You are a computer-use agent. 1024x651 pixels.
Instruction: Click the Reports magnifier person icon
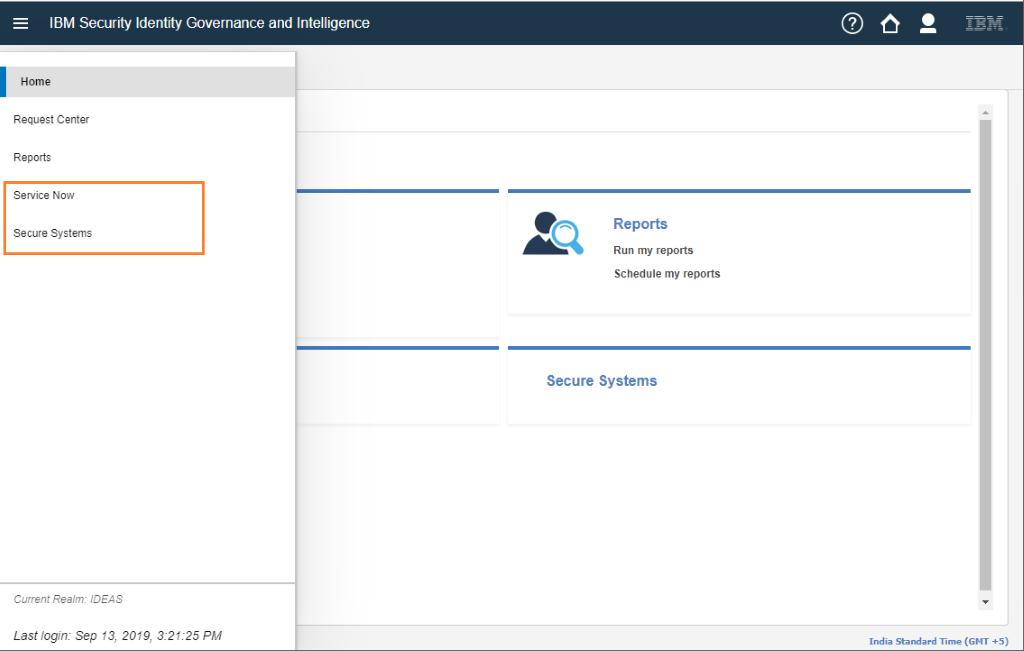click(x=552, y=233)
